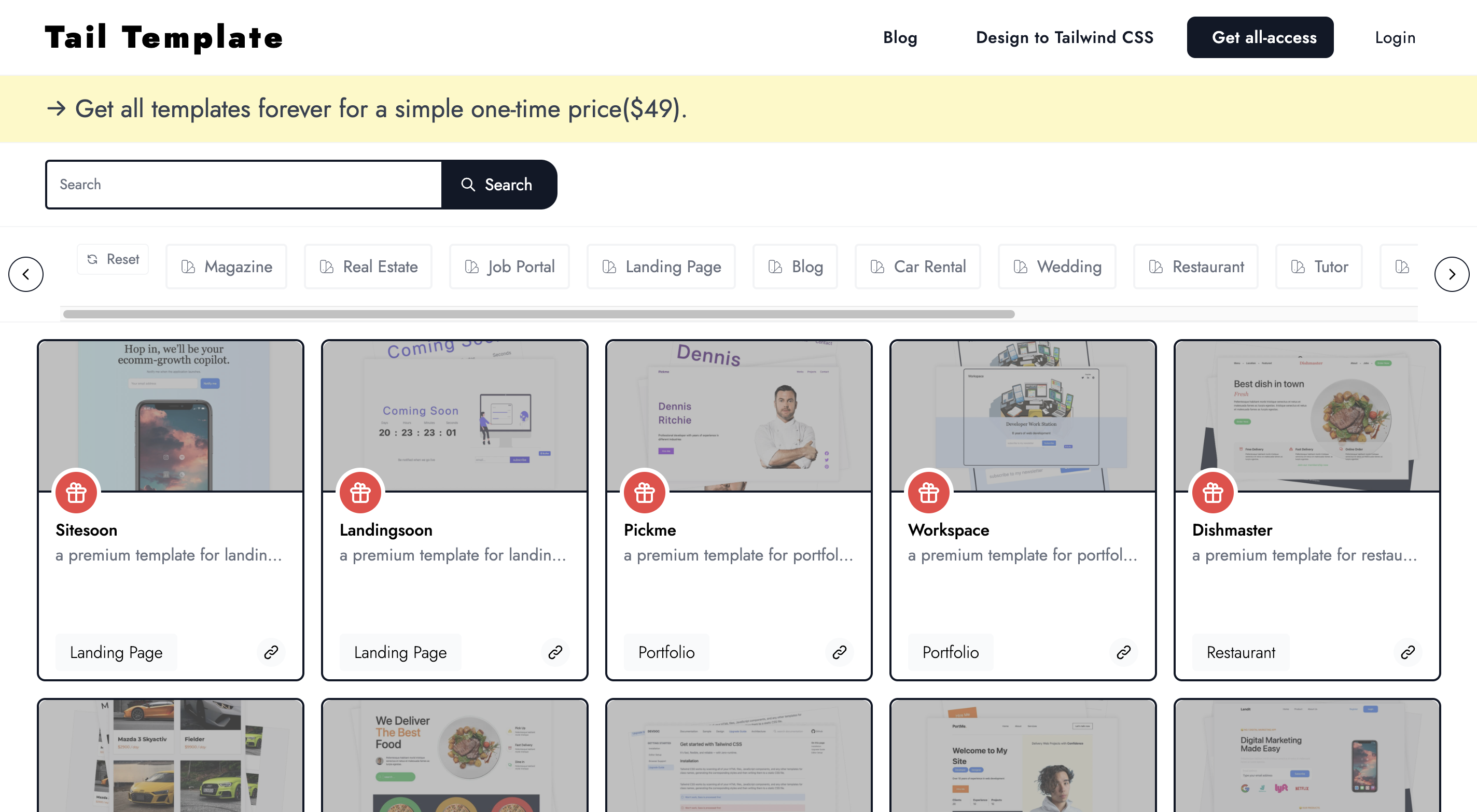This screenshot has height=812, width=1477.
Task: Open Design to Tailwind CSS page
Action: [x=1064, y=37]
